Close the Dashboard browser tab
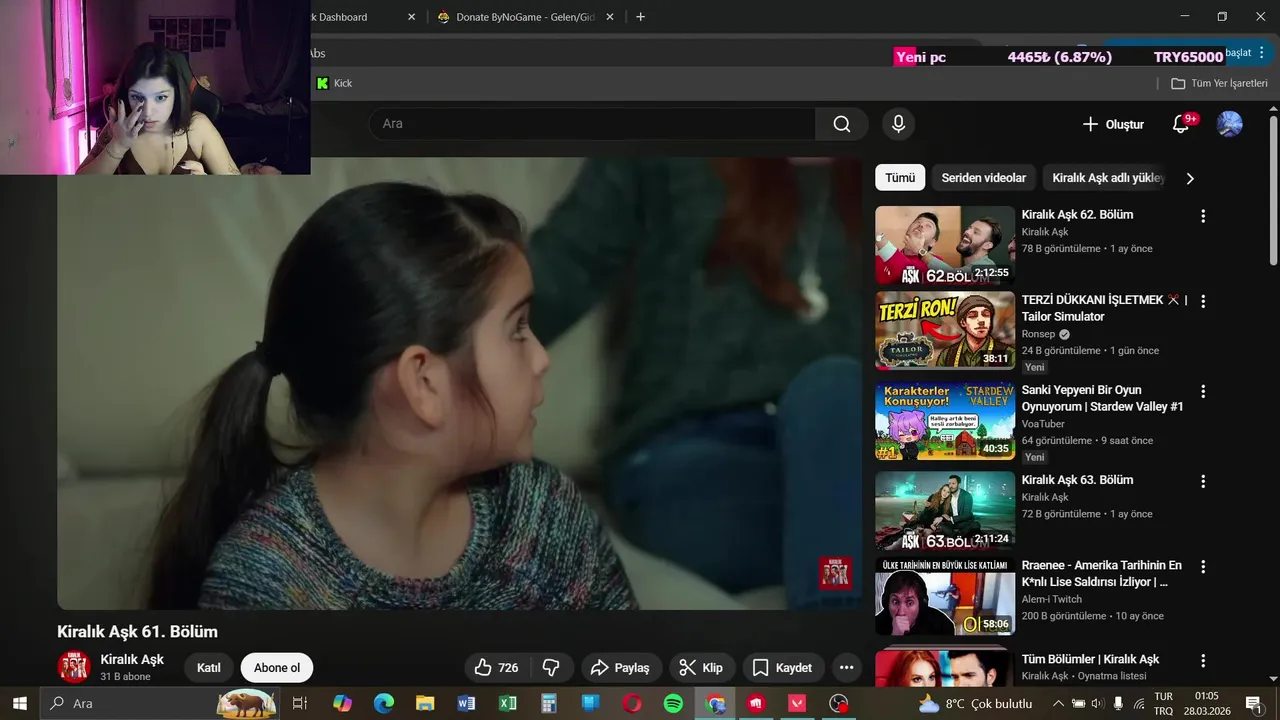 [411, 17]
